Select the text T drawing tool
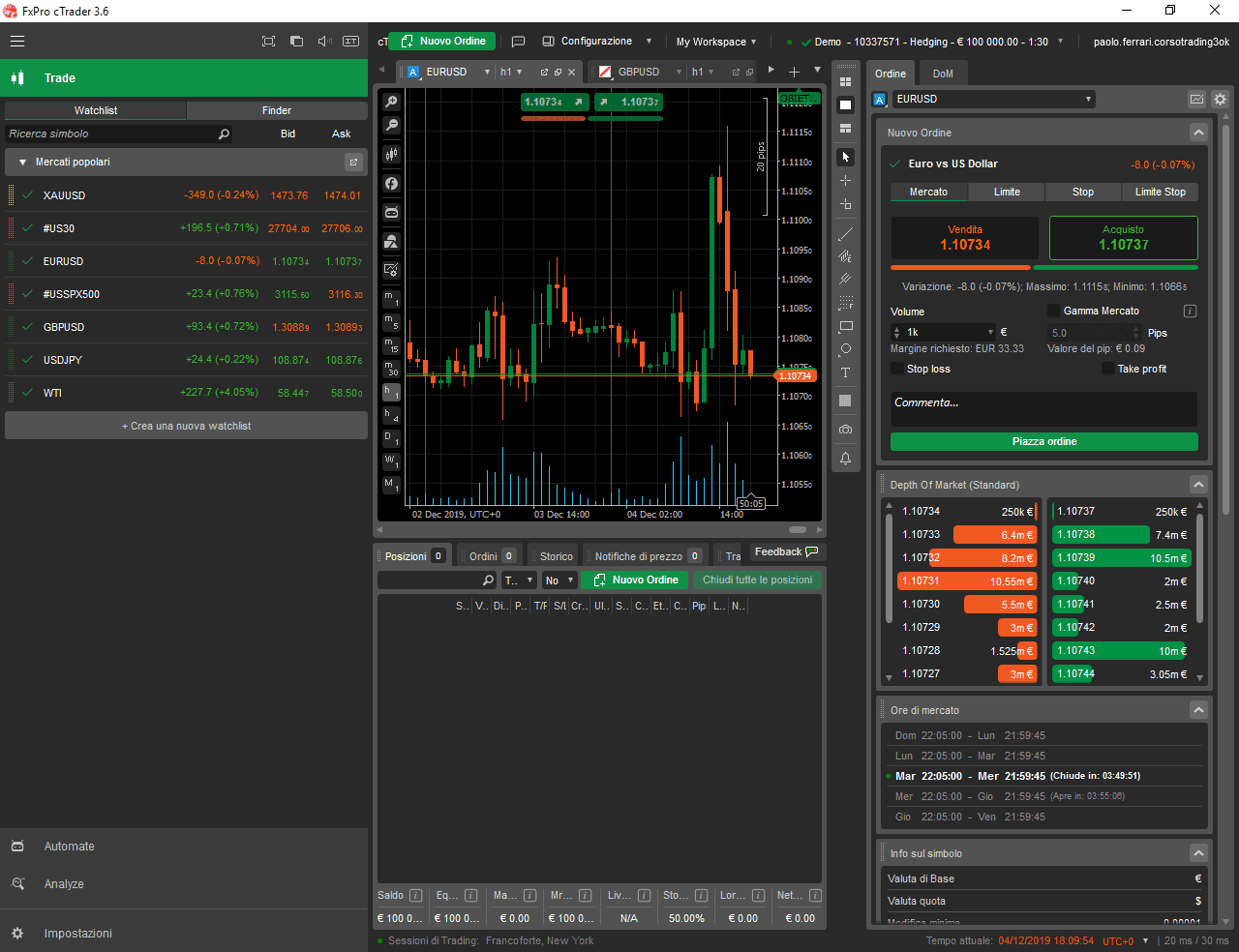This screenshot has width=1239, height=952. click(845, 372)
